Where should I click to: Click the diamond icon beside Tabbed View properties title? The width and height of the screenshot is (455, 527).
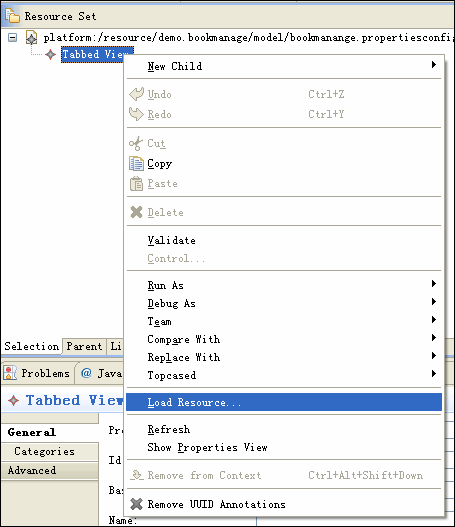click(x=13, y=400)
